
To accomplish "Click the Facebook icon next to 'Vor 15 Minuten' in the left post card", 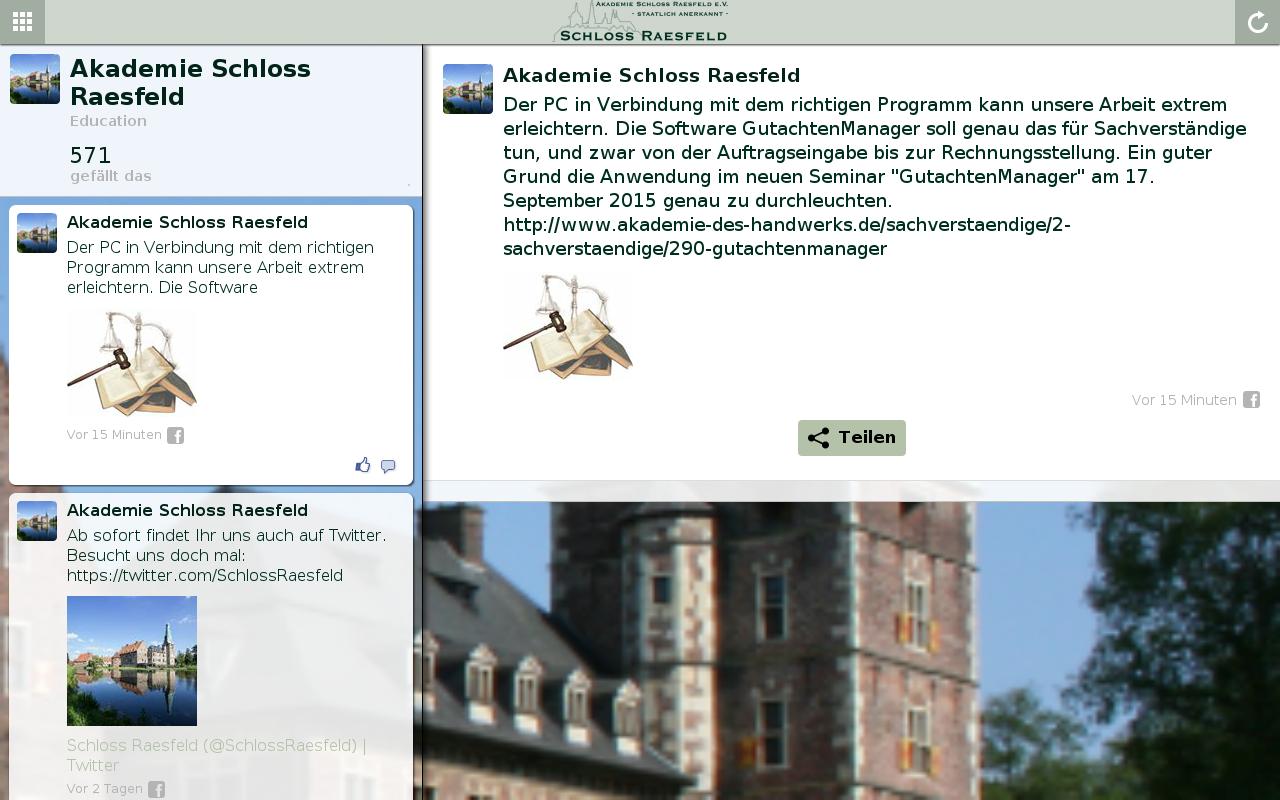I will pyautogui.click(x=175, y=435).
